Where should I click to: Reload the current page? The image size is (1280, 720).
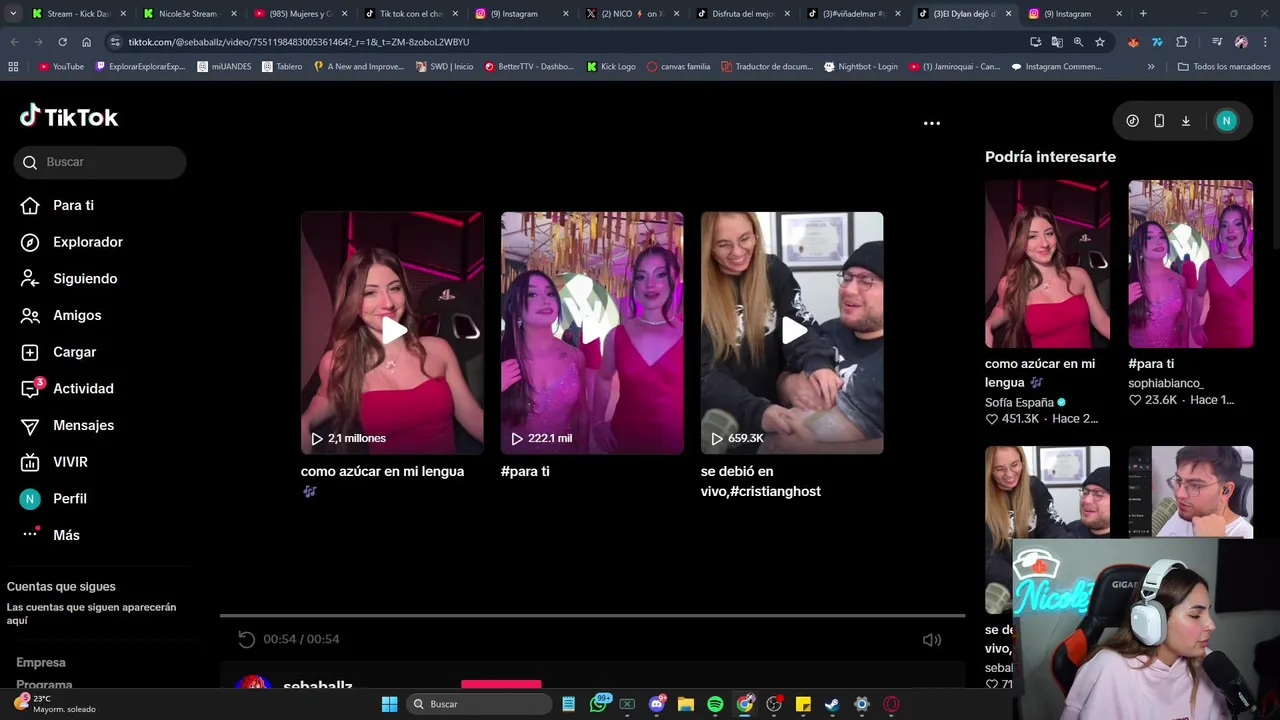click(62, 42)
